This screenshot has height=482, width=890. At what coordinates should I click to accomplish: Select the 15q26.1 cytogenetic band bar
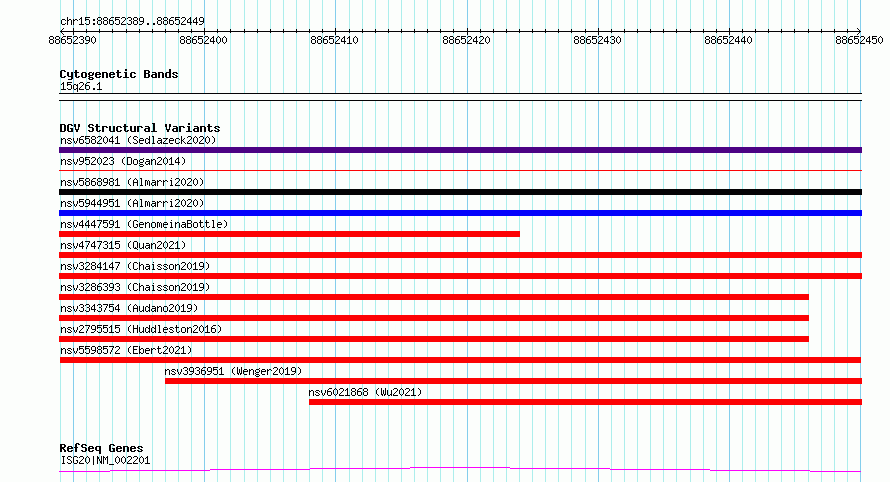[x=460, y=97]
